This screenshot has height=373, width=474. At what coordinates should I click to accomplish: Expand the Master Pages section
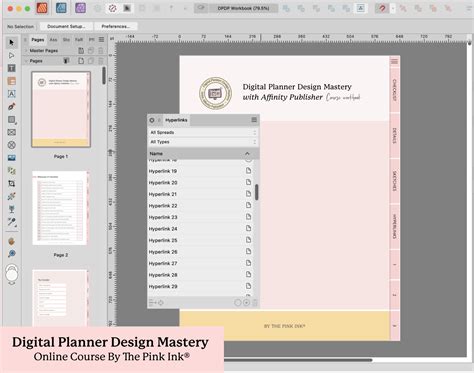click(x=26, y=51)
